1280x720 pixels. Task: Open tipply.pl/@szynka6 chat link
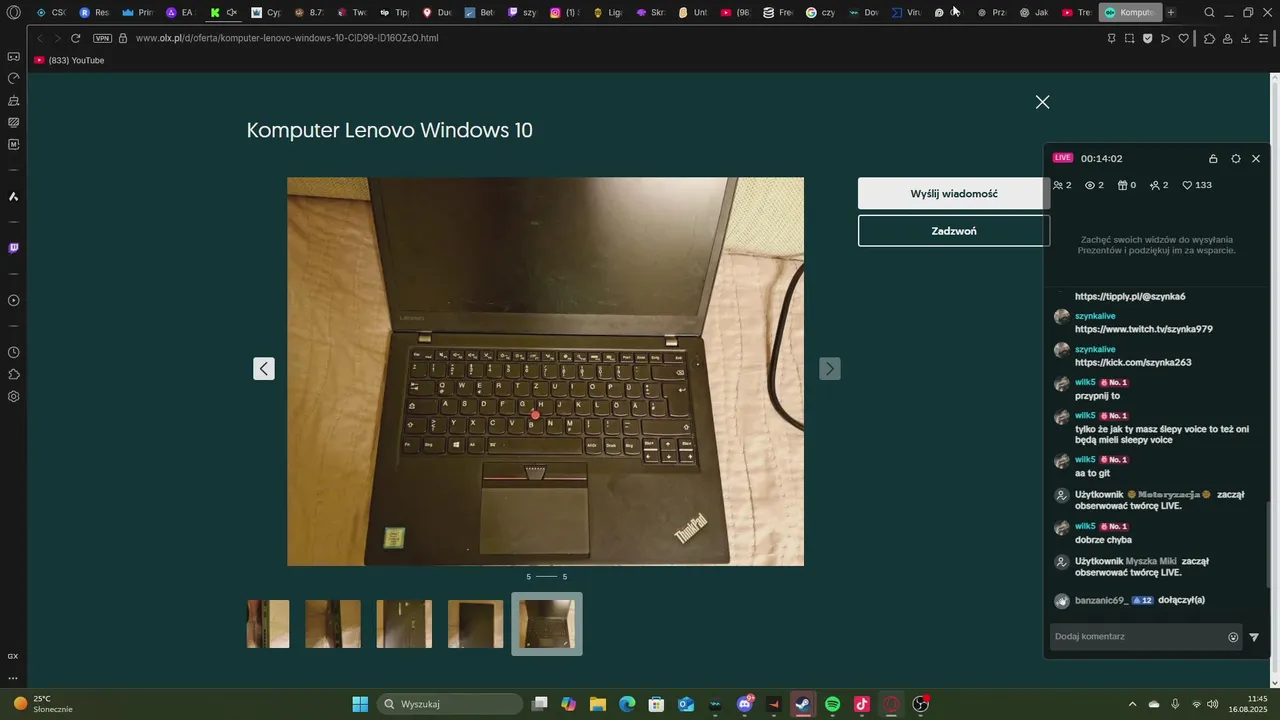[x=1130, y=296]
